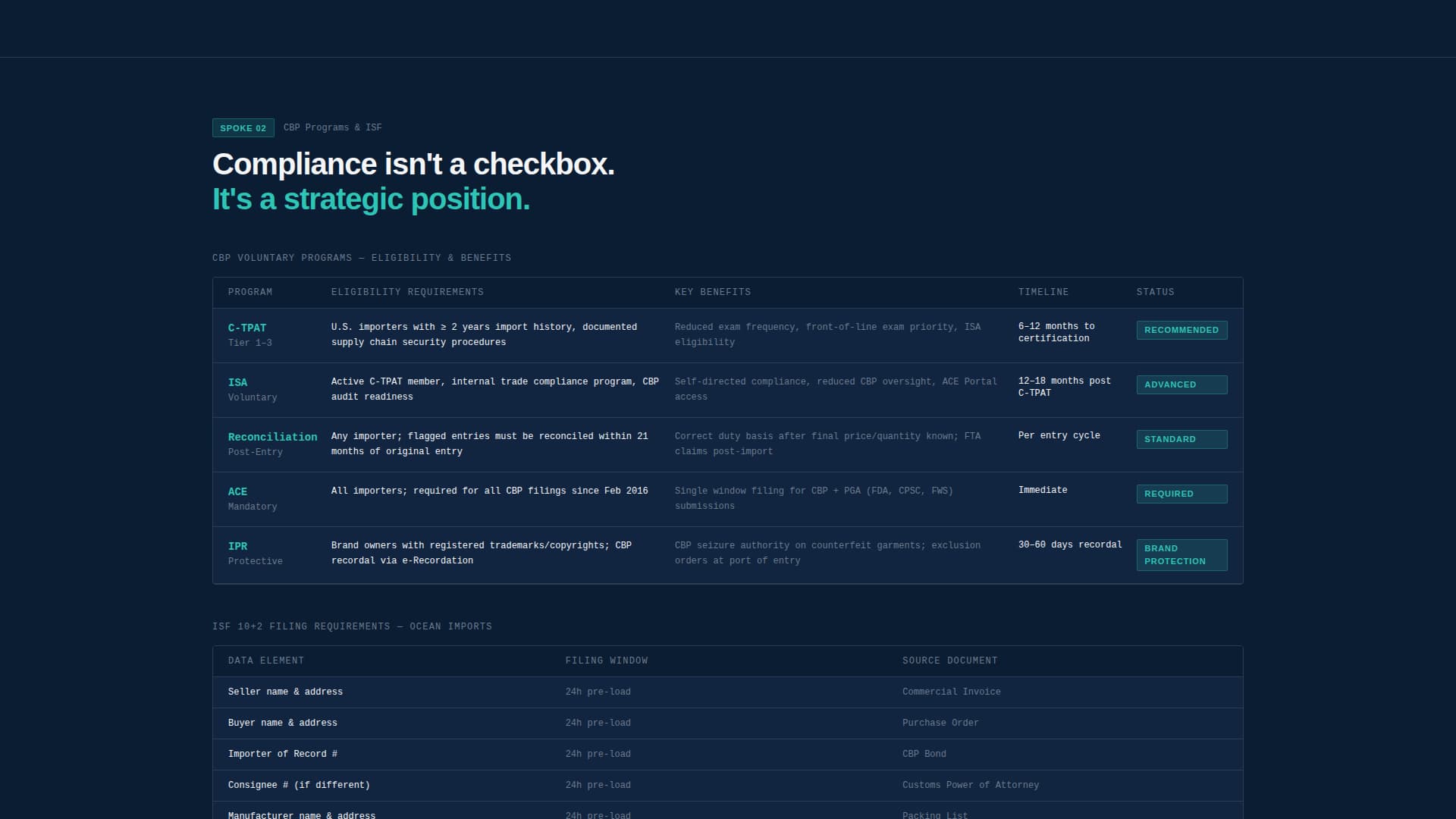
Task: Click the ADVANCED status badge
Action: pos(1181,384)
